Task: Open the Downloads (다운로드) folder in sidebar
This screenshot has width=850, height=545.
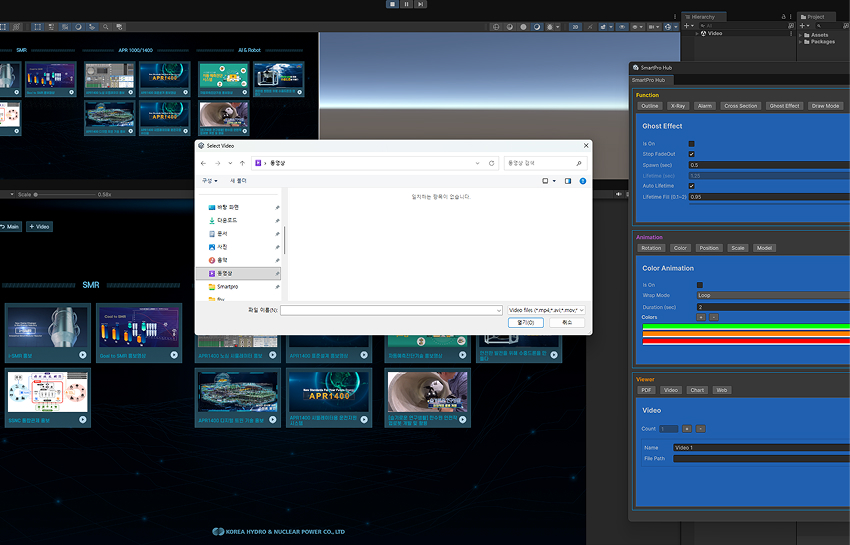Action: tap(227, 220)
